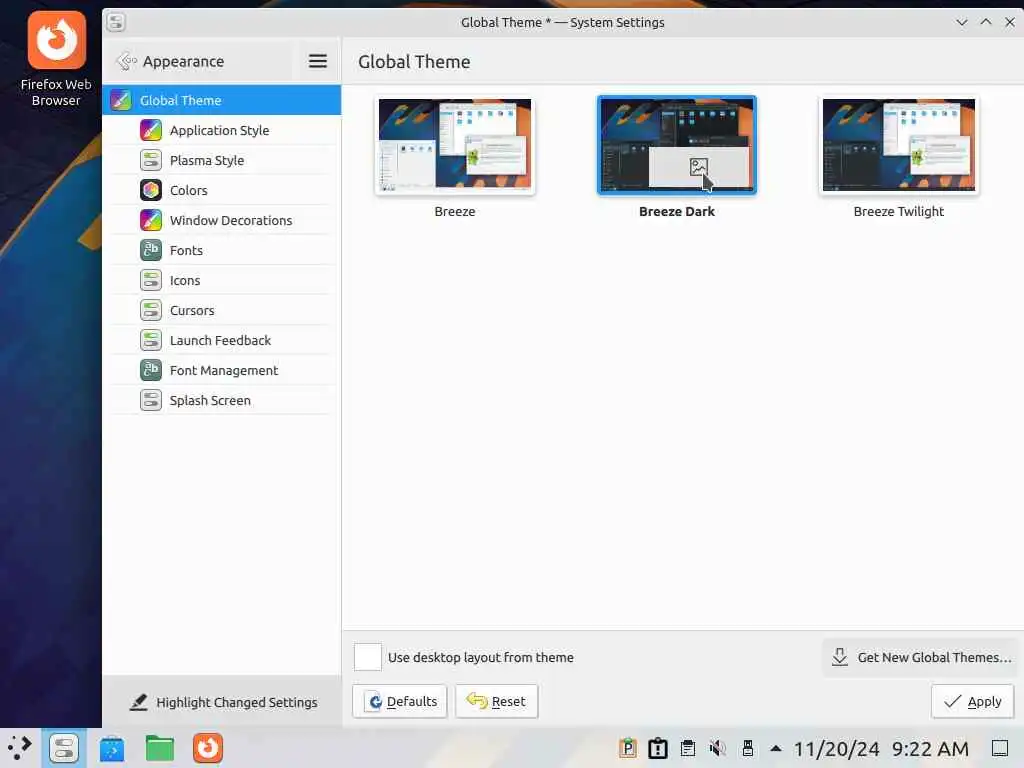Select the Breeze Dark theme thumbnail

click(x=677, y=145)
